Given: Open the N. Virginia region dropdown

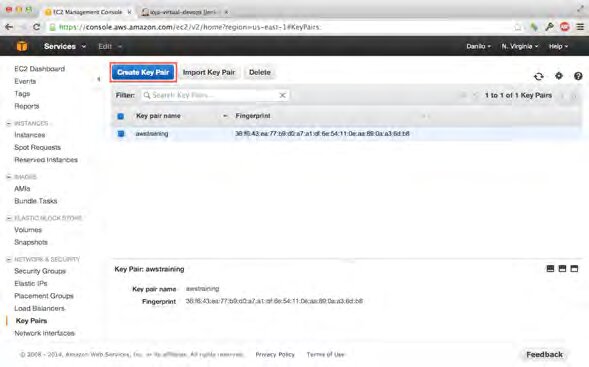Looking at the screenshot, I should [x=520, y=46].
